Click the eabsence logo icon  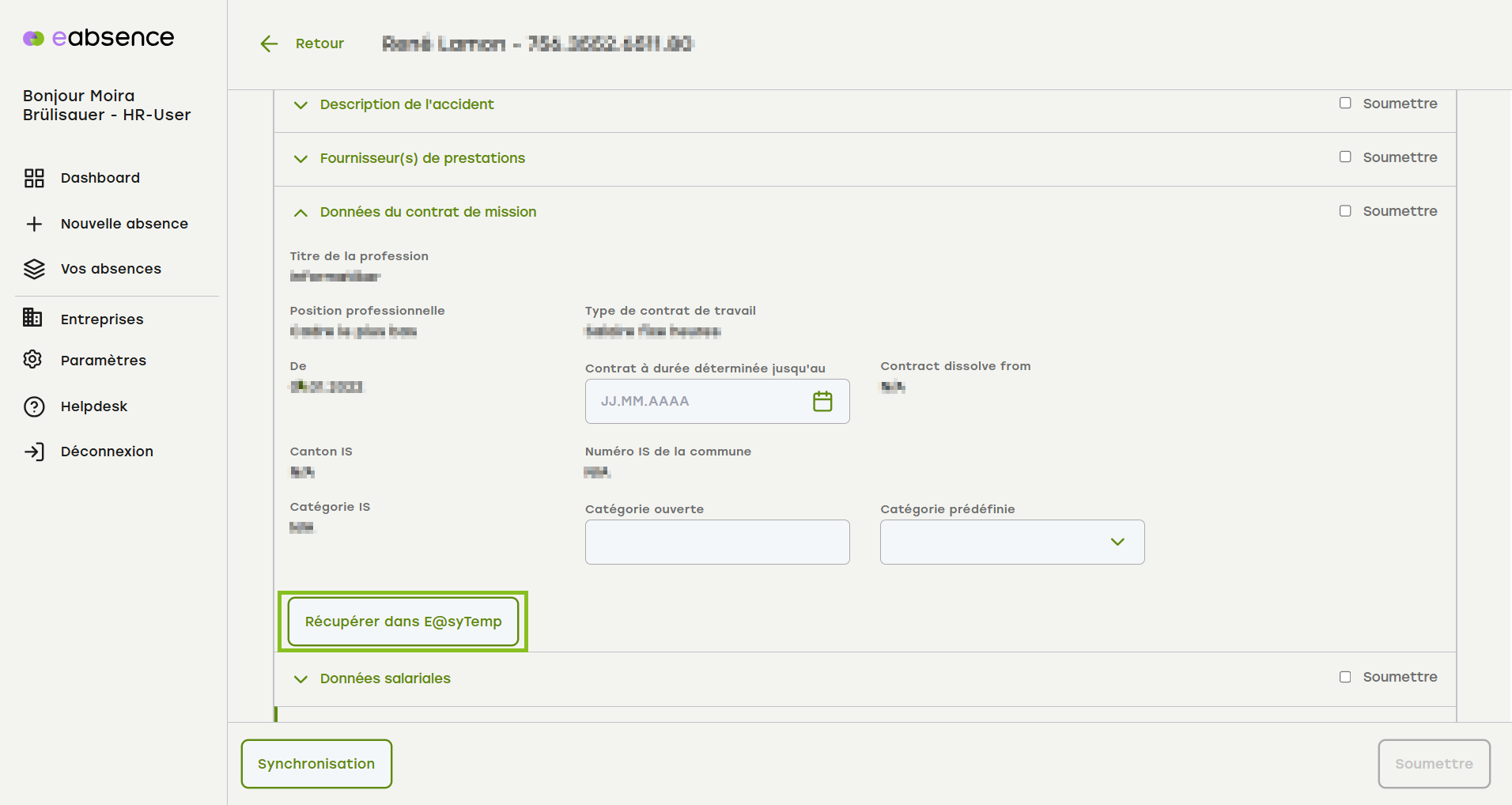pos(33,38)
